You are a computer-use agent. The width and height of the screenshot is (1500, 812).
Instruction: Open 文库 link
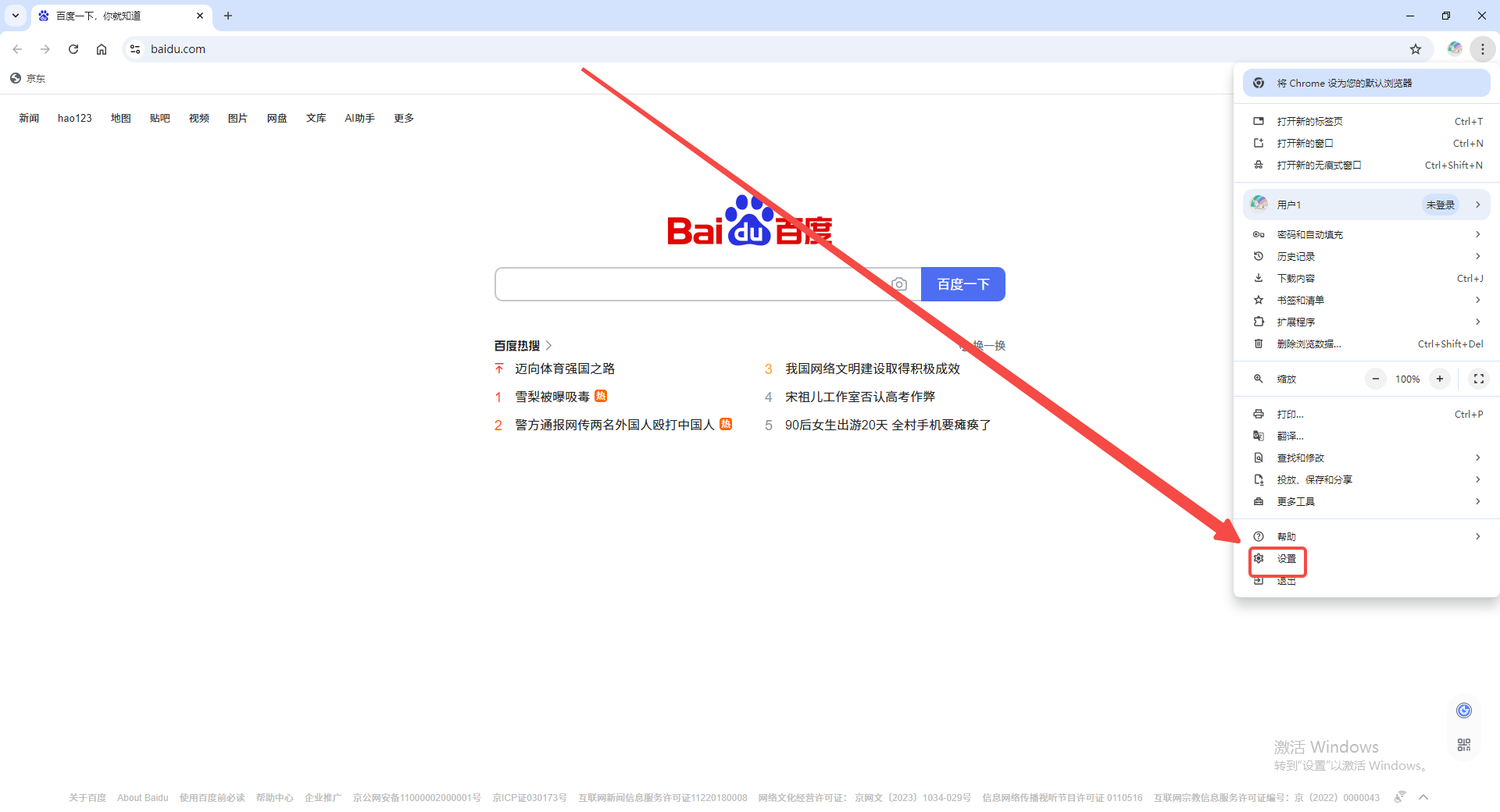click(x=316, y=118)
